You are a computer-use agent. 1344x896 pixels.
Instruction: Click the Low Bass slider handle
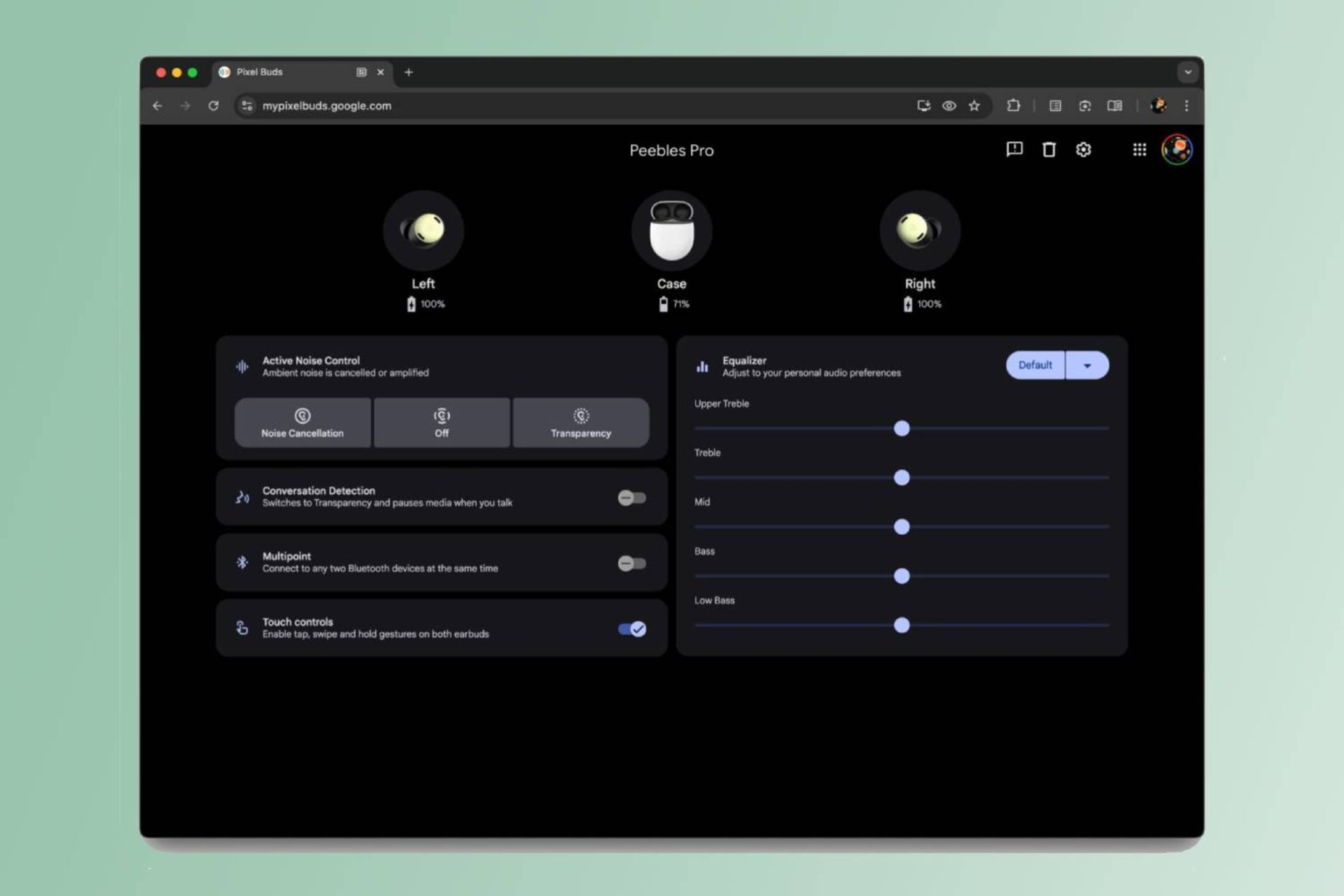click(902, 625)
